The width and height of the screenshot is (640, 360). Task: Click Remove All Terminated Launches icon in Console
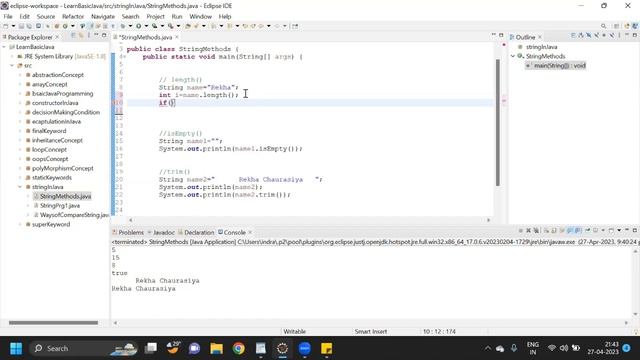[x=536, y=231]
